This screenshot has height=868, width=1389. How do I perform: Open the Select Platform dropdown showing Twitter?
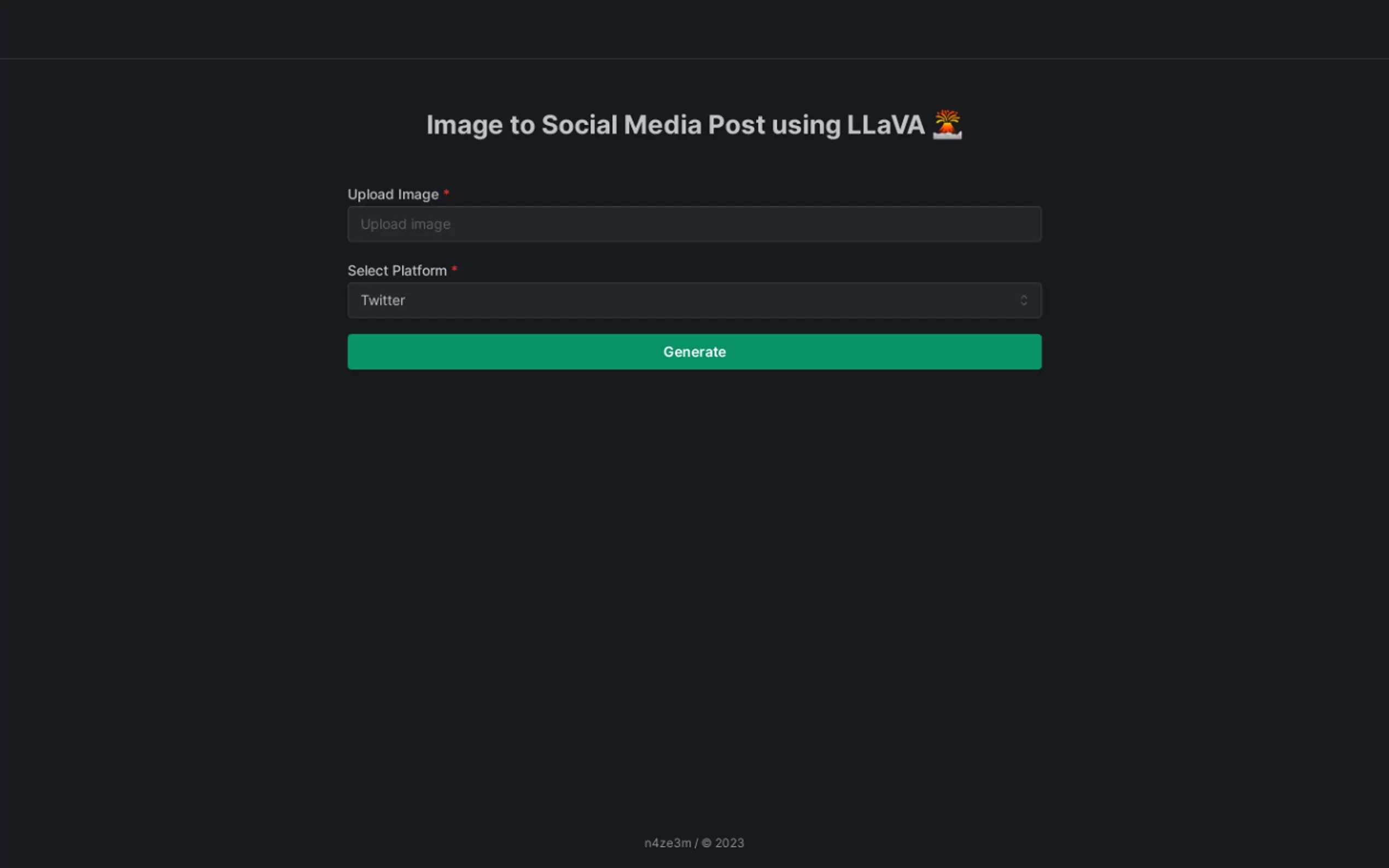point(694,300)
